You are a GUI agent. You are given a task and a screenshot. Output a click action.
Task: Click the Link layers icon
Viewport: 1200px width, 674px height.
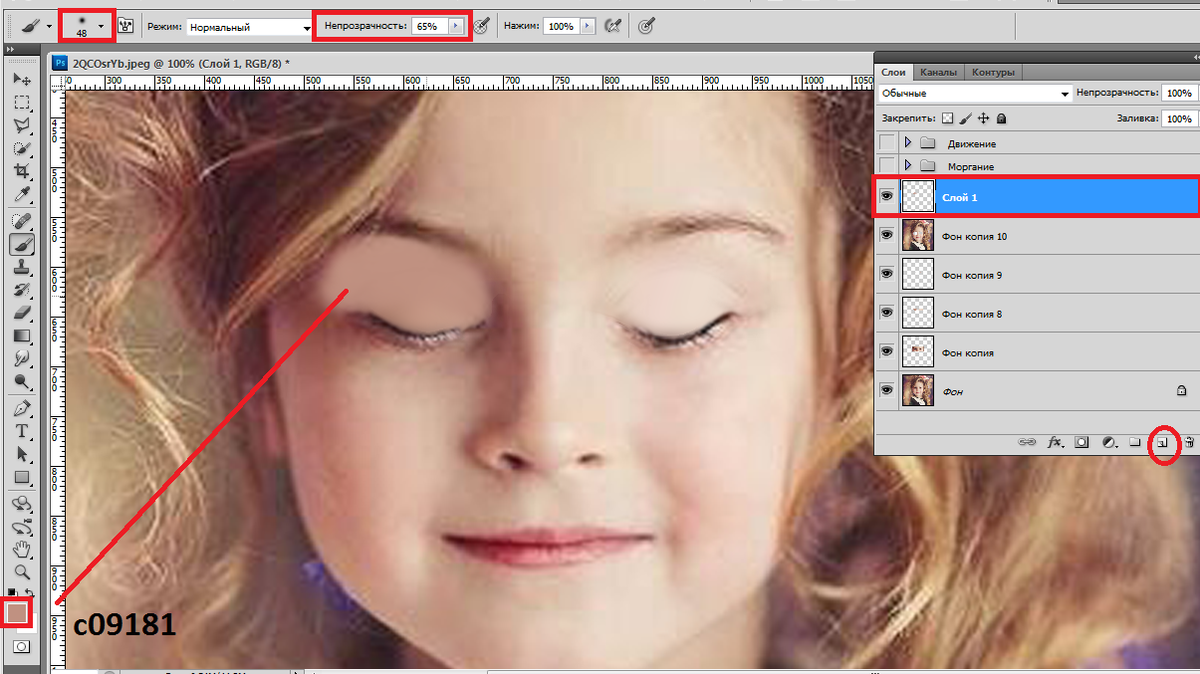coord(1026,441)
